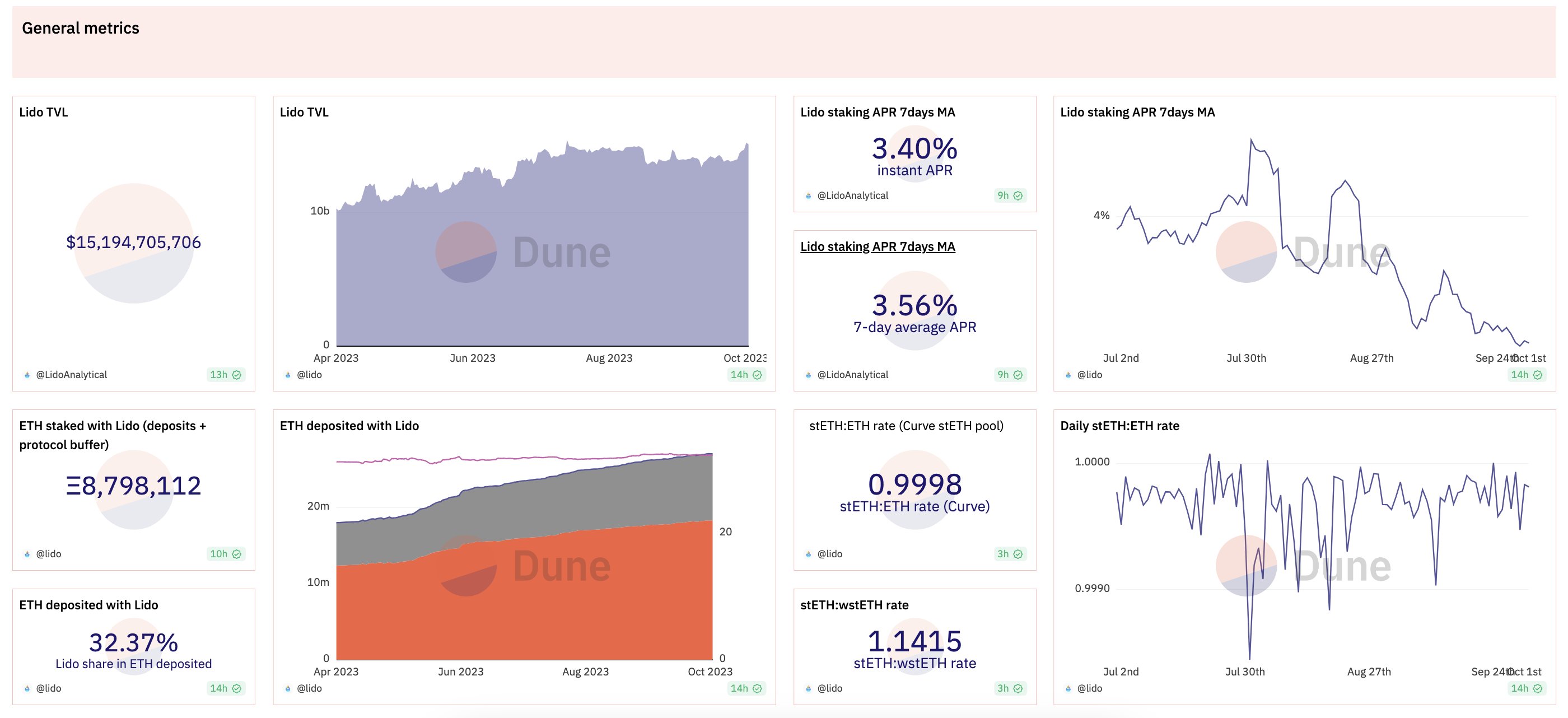Viewport: 1568px width, 718px height.
Task: Open @LidoAnalytical author link under the TVL counter
Action: coord(71,375)
